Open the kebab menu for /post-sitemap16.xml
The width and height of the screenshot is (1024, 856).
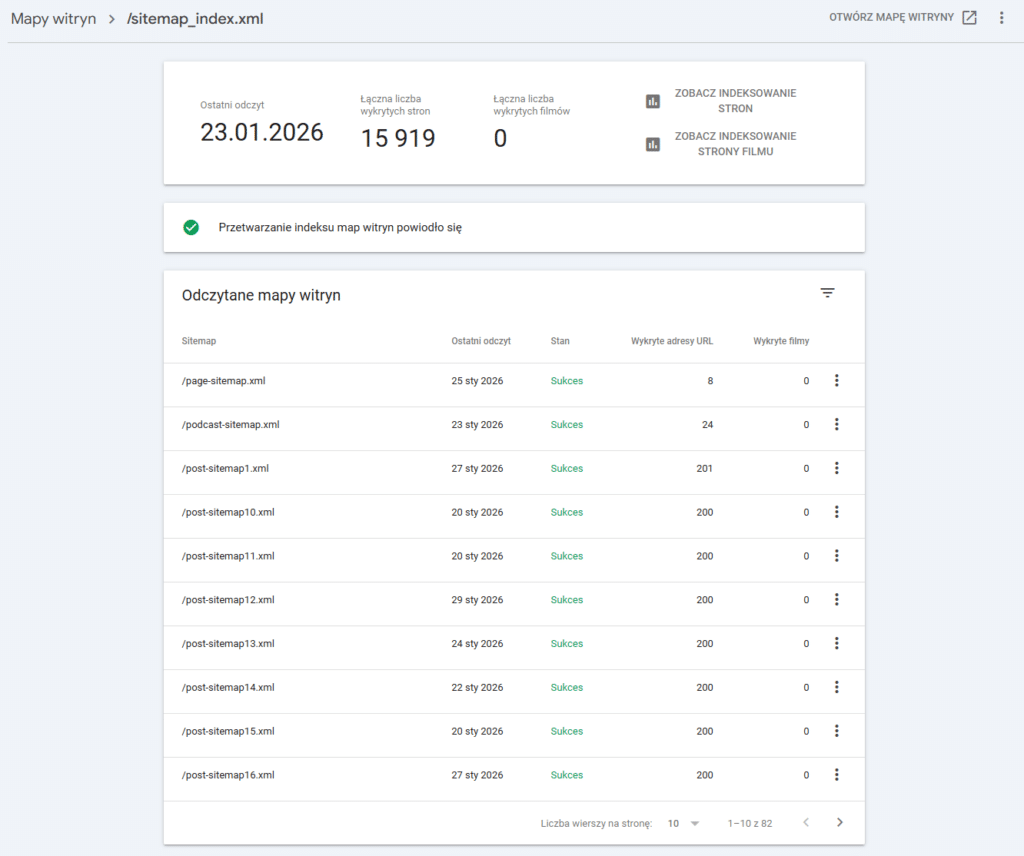[x=837, y=775]
